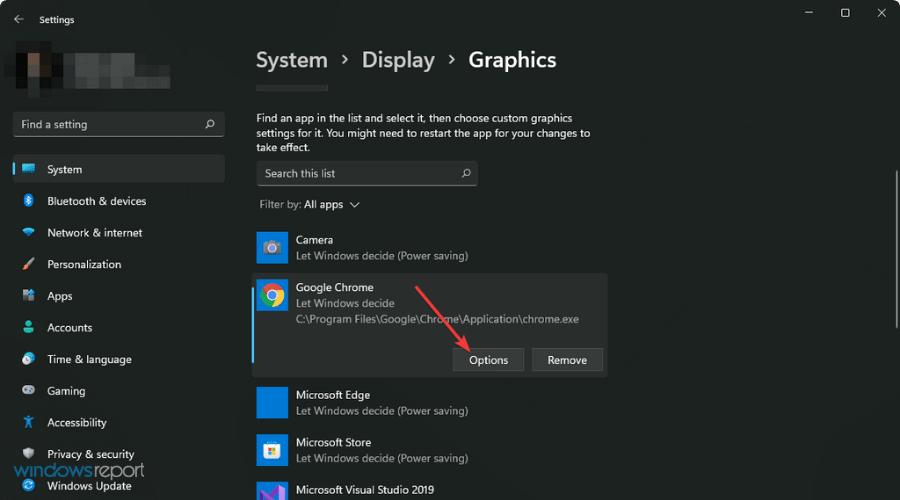Click the Personalization paintbrush icon
900x500 pixels.
click(x=28, y=263)
